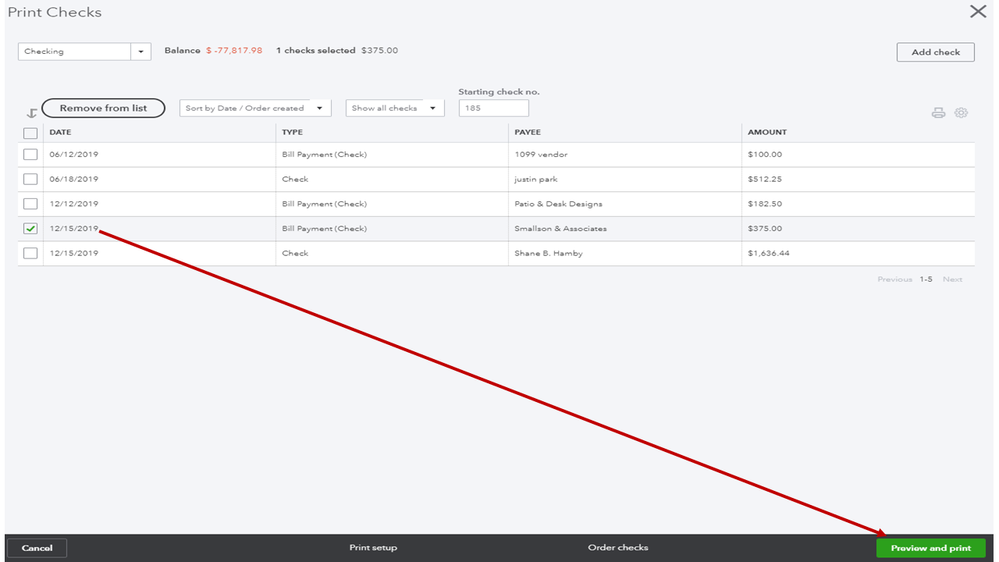
Task: Click the Print Checks title
Action: coord(55,12)
